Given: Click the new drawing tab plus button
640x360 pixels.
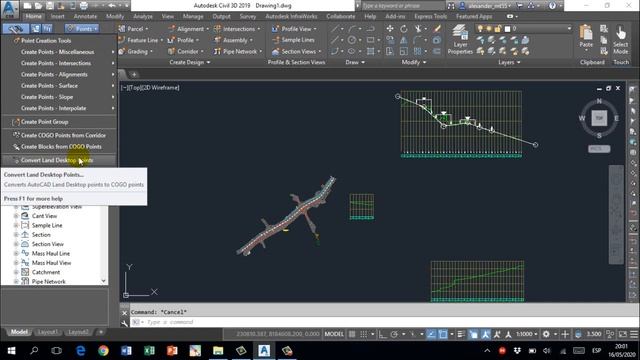Looking at the screenshot, I should point(134,74).
